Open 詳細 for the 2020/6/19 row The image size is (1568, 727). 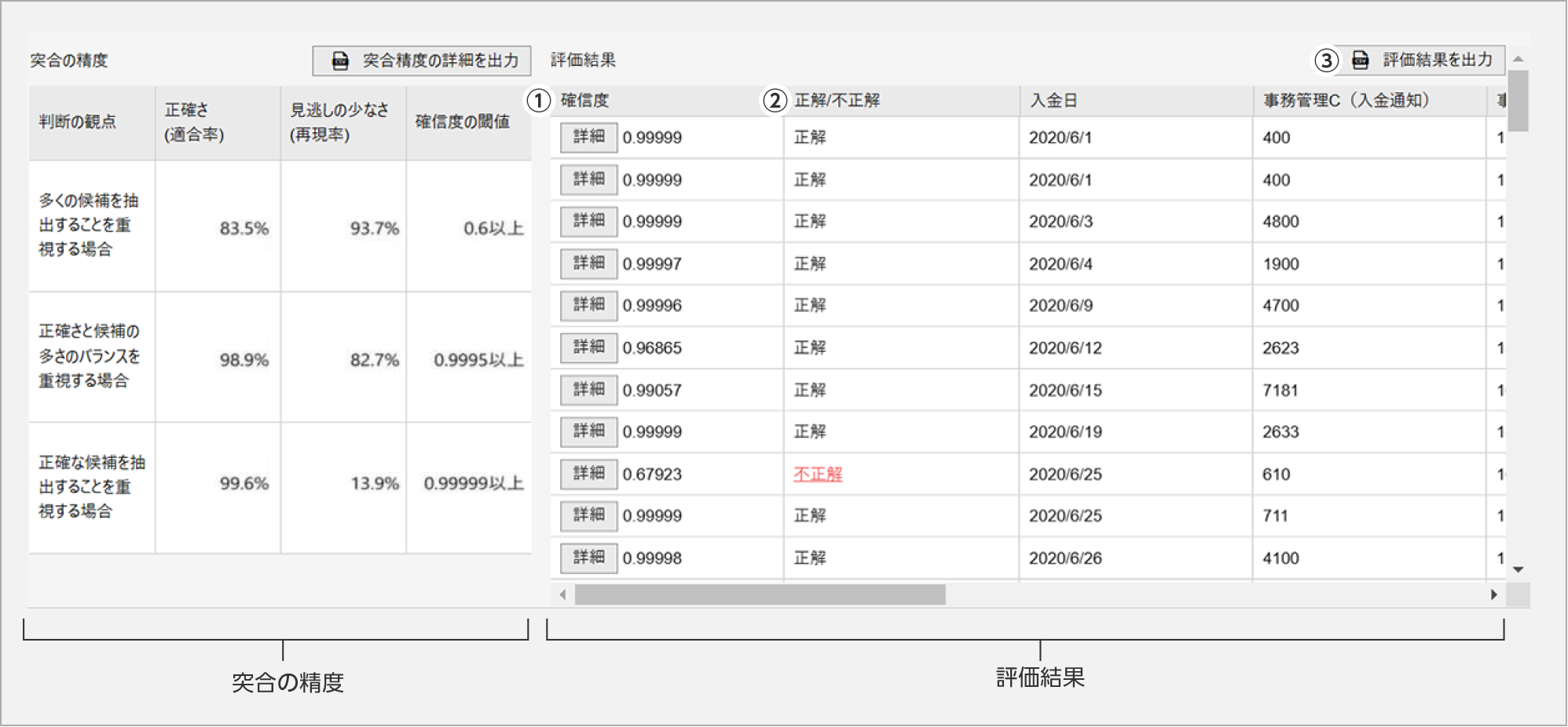[x=588, y=431]
